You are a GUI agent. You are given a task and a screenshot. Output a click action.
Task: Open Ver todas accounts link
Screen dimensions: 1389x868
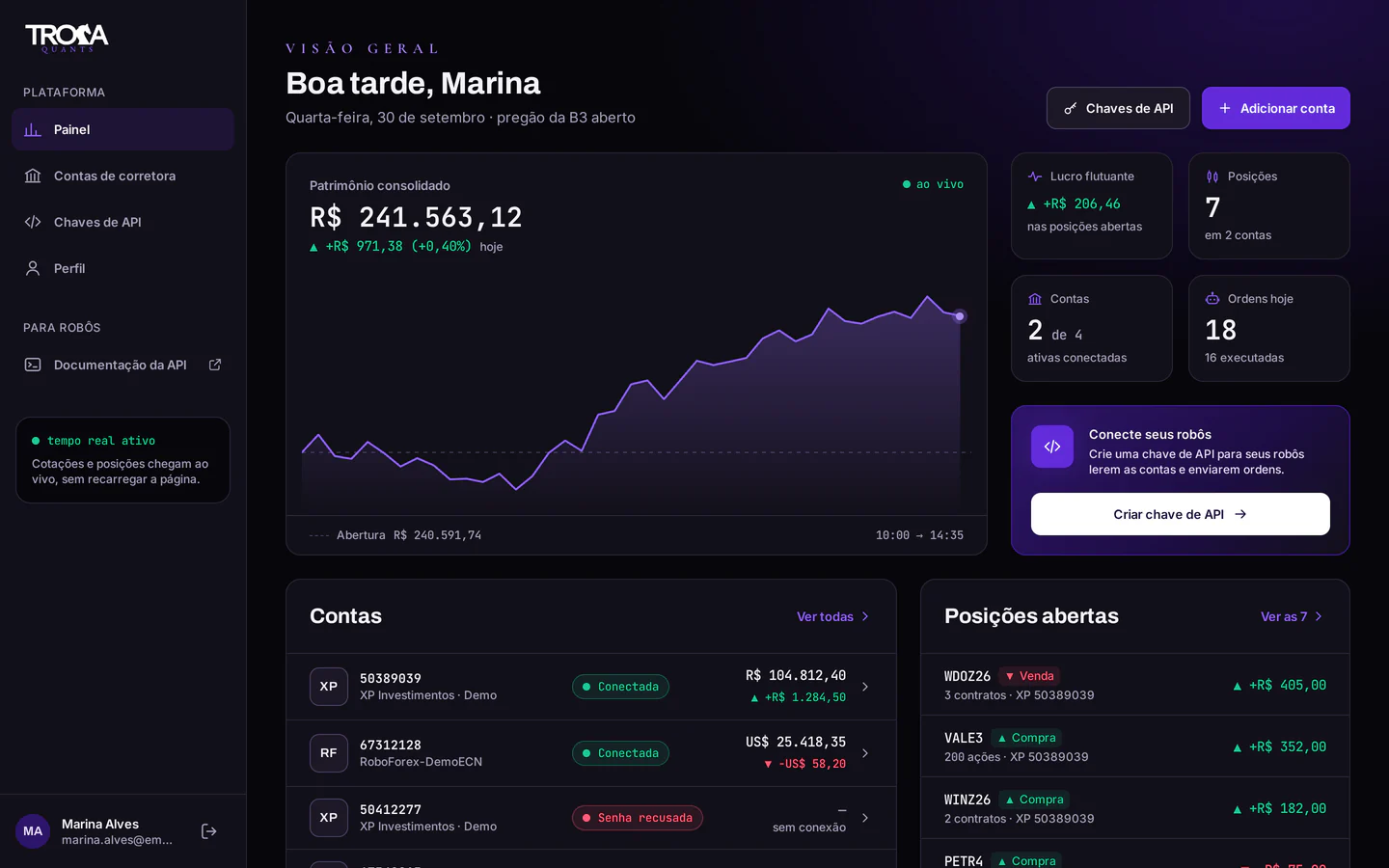pos(833,616)
